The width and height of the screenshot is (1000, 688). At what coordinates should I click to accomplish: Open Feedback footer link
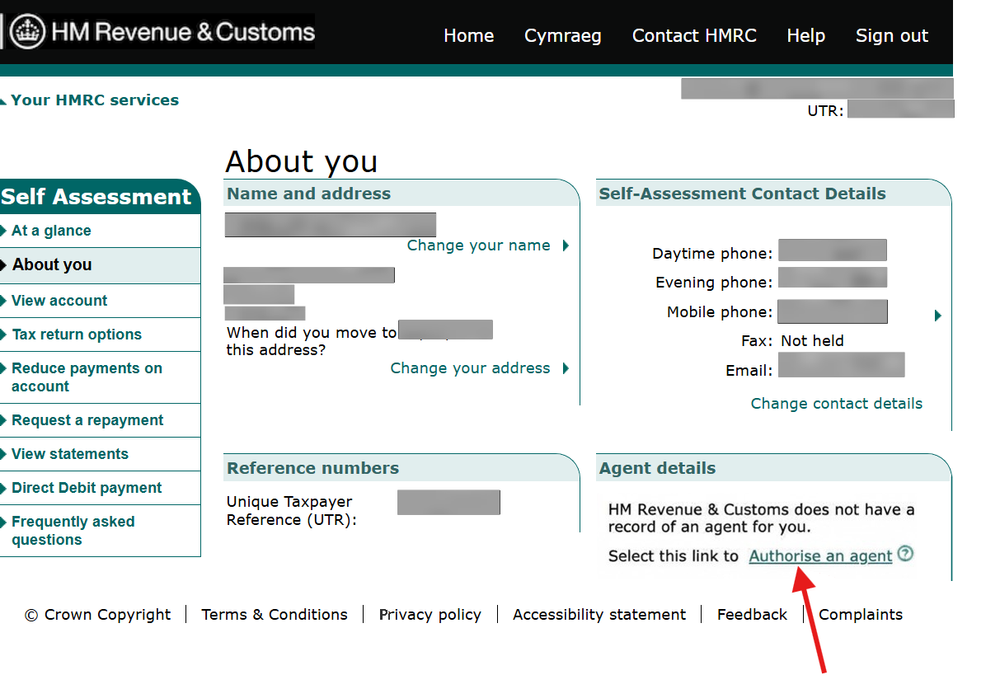752,615
